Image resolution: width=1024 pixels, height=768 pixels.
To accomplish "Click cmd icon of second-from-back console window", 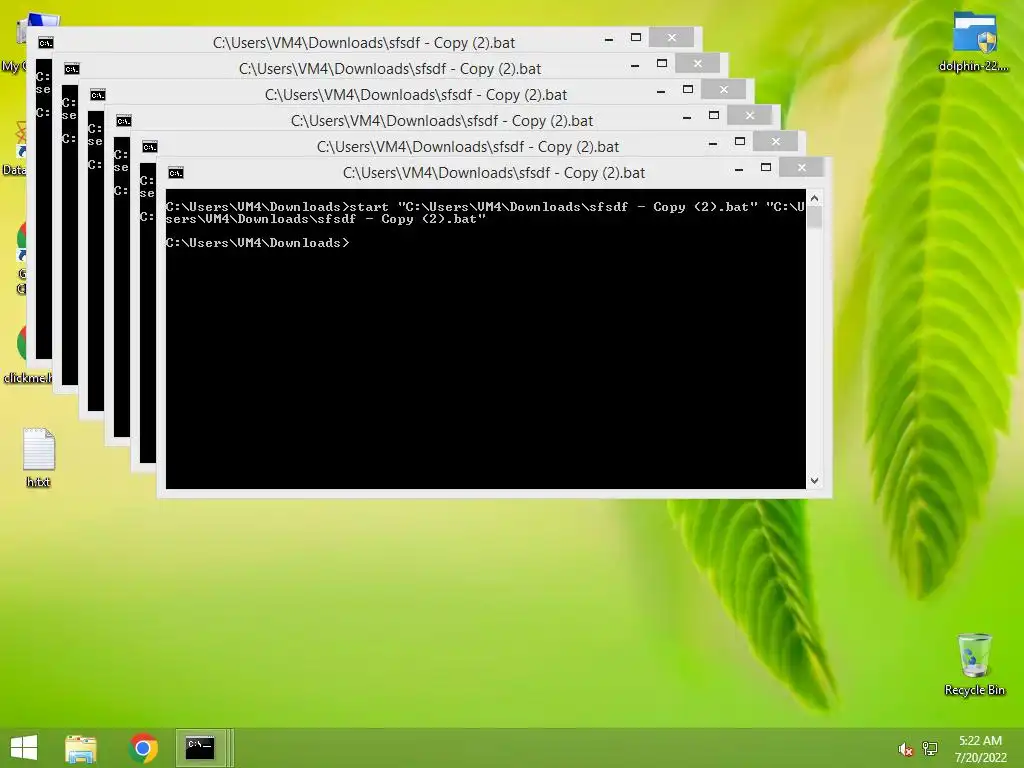I will 72,69.
